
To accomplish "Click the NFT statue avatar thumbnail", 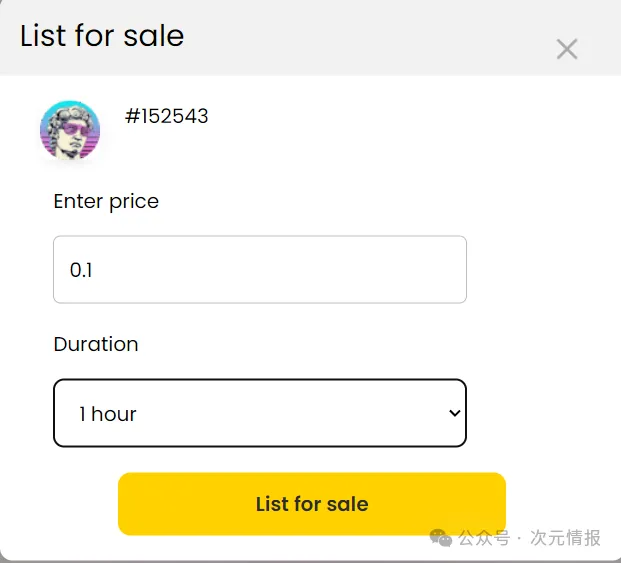I will [70, 131].
